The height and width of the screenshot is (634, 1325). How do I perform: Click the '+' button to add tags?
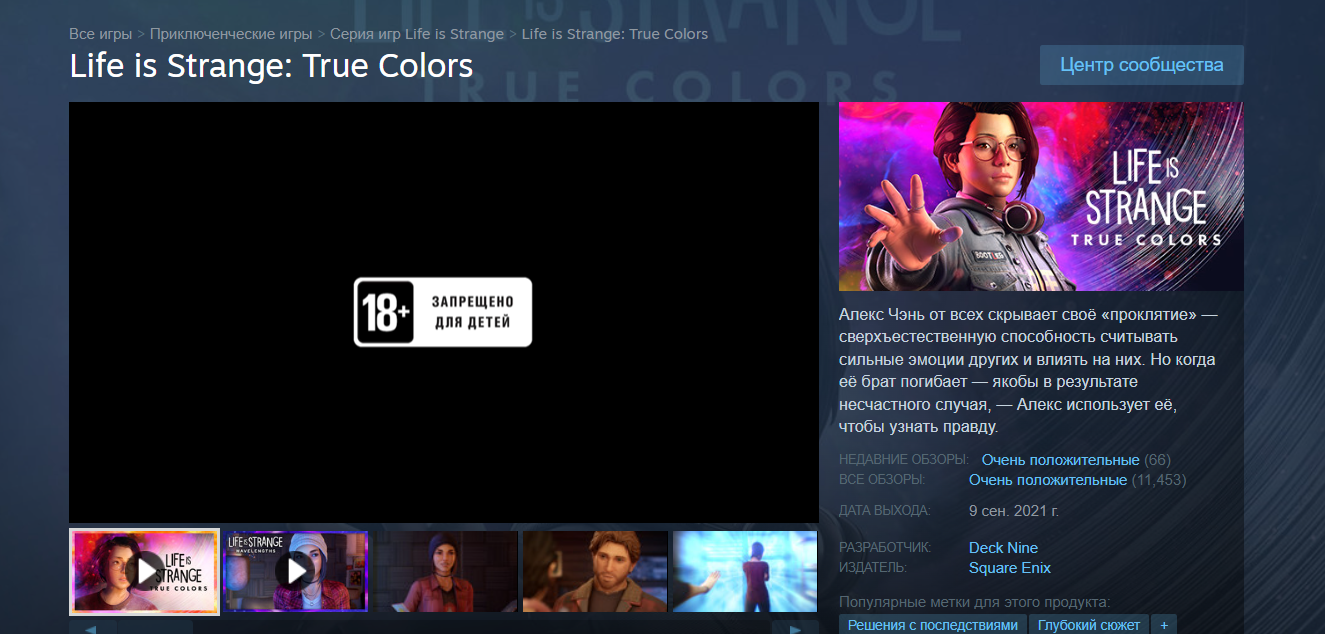click(x=1163, y=625)
